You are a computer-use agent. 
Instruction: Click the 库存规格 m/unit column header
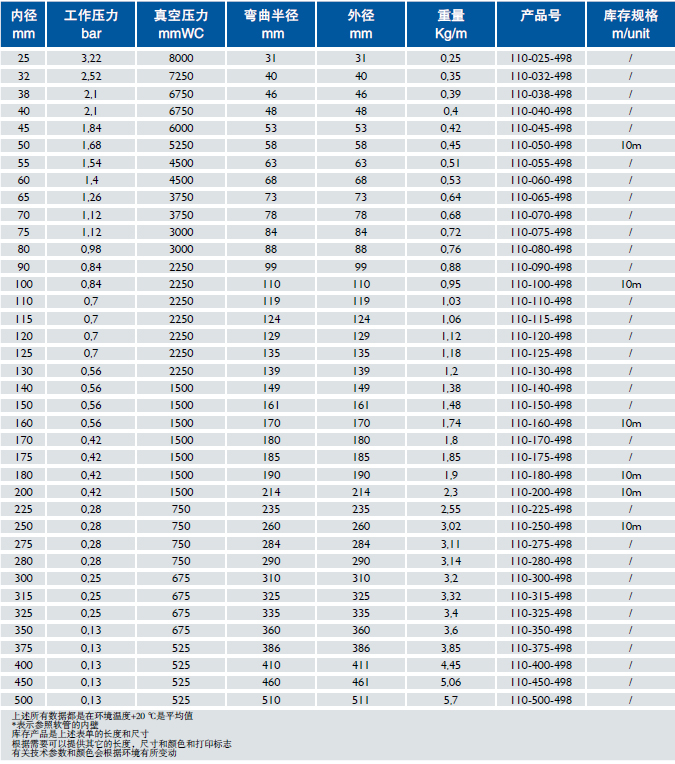click(630, 24)
